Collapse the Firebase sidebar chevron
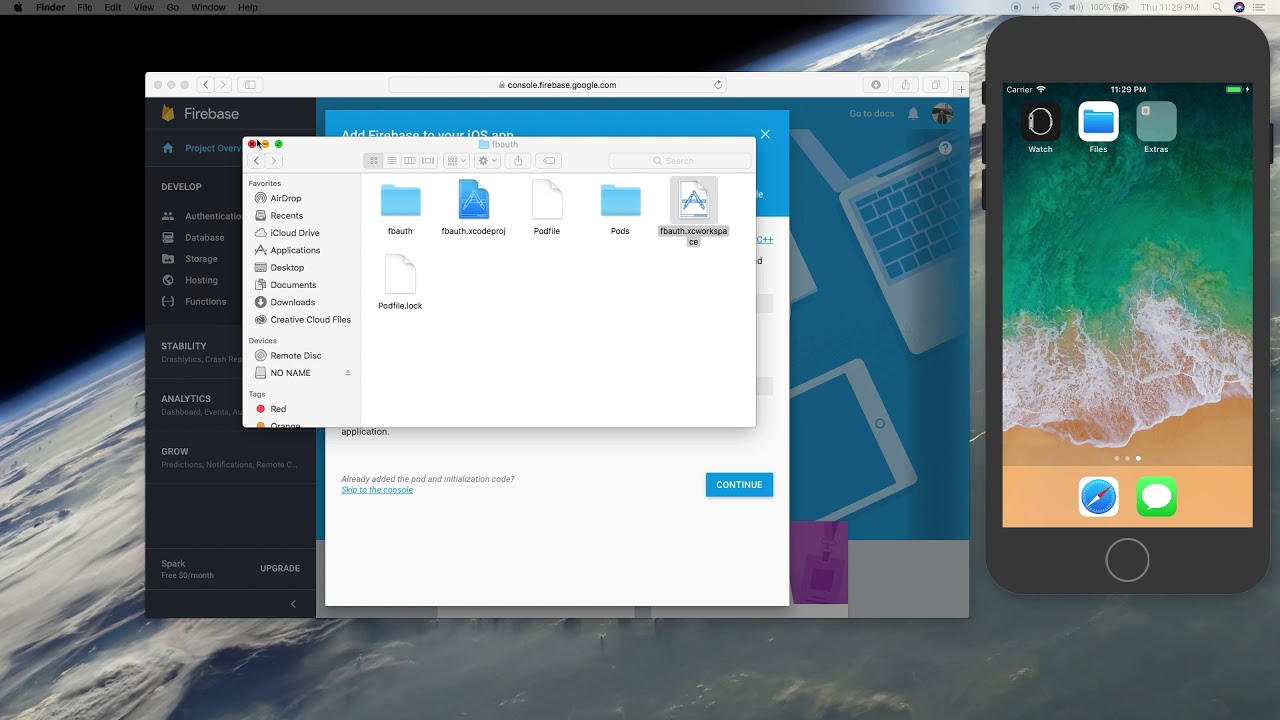 point(293,604)
